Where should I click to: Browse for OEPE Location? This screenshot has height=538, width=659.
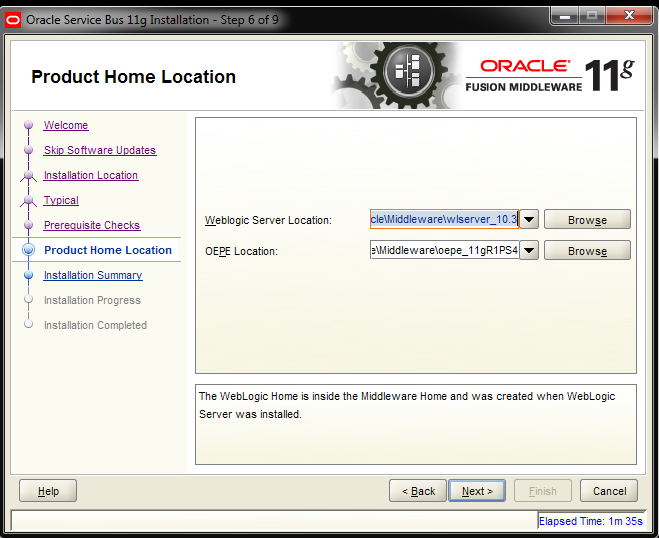pyautogui.click(x=587, y=251)
